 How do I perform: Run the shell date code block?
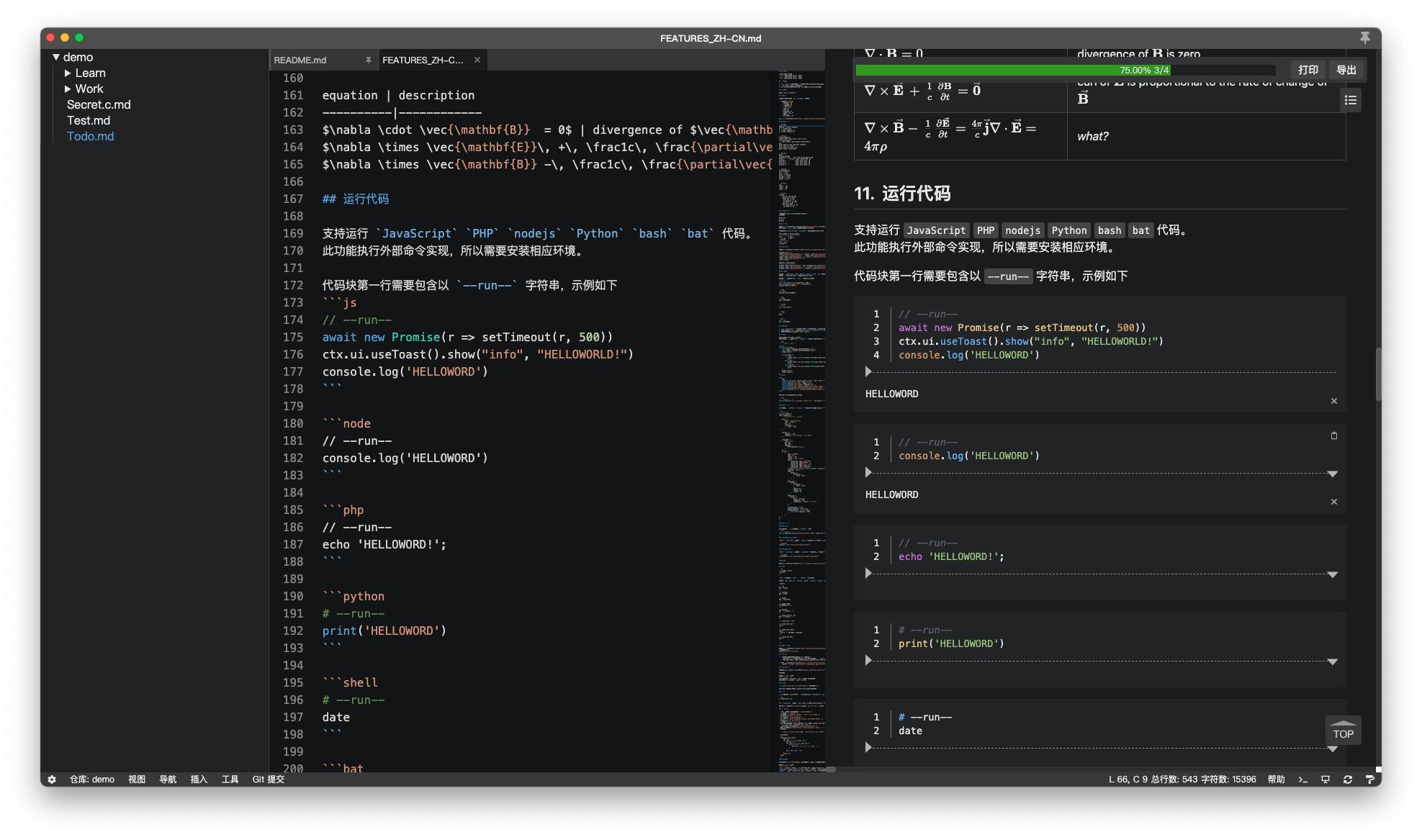(868, 747)
